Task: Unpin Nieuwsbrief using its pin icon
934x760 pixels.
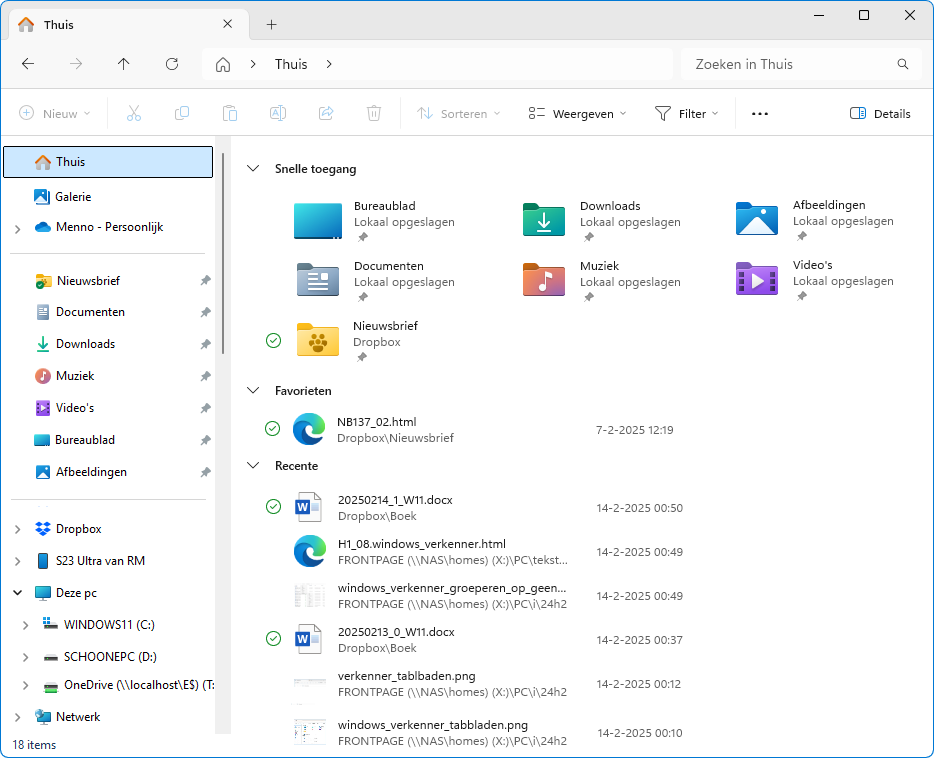Action: point(206,281)
